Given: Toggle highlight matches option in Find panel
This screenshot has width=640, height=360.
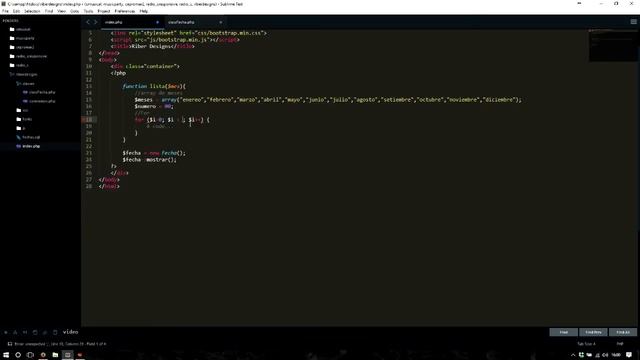Looking at the screenshot, I should coord(55,332).
